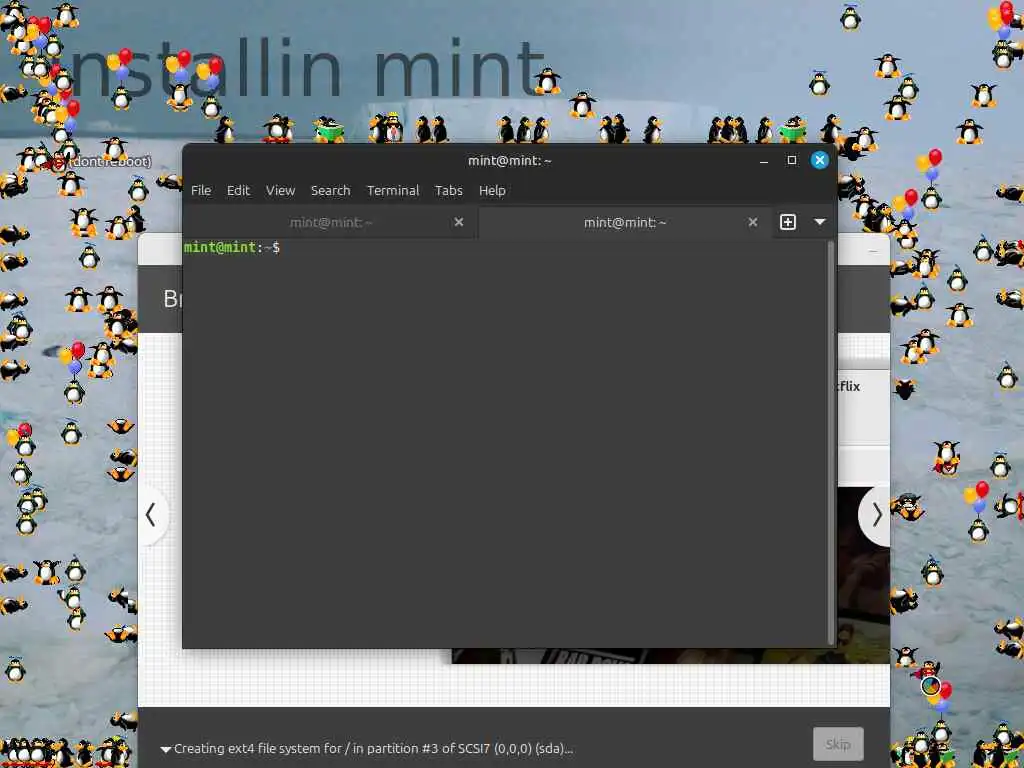The width and height of the screenshot is (1024, 768).
Task: Close the second terminal tab
Action: (752, 222)
